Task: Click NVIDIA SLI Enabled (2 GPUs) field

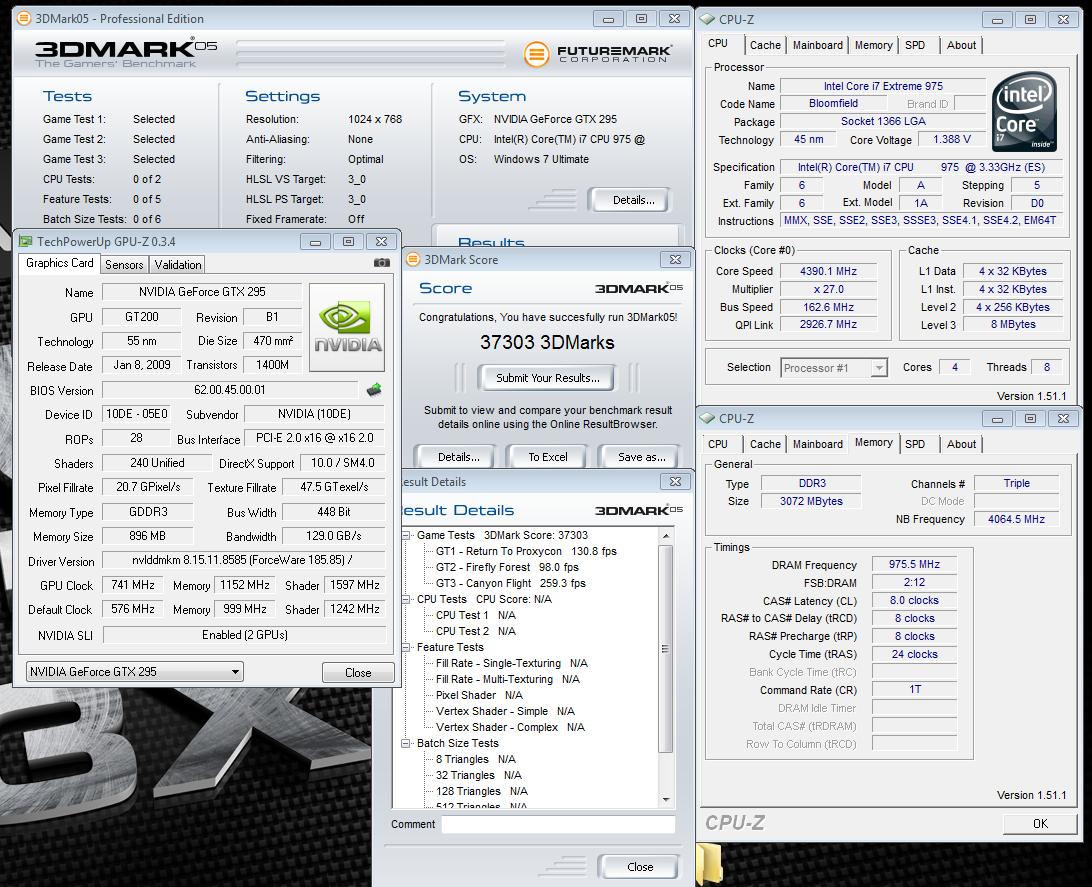Action: (x=244, y=635)
